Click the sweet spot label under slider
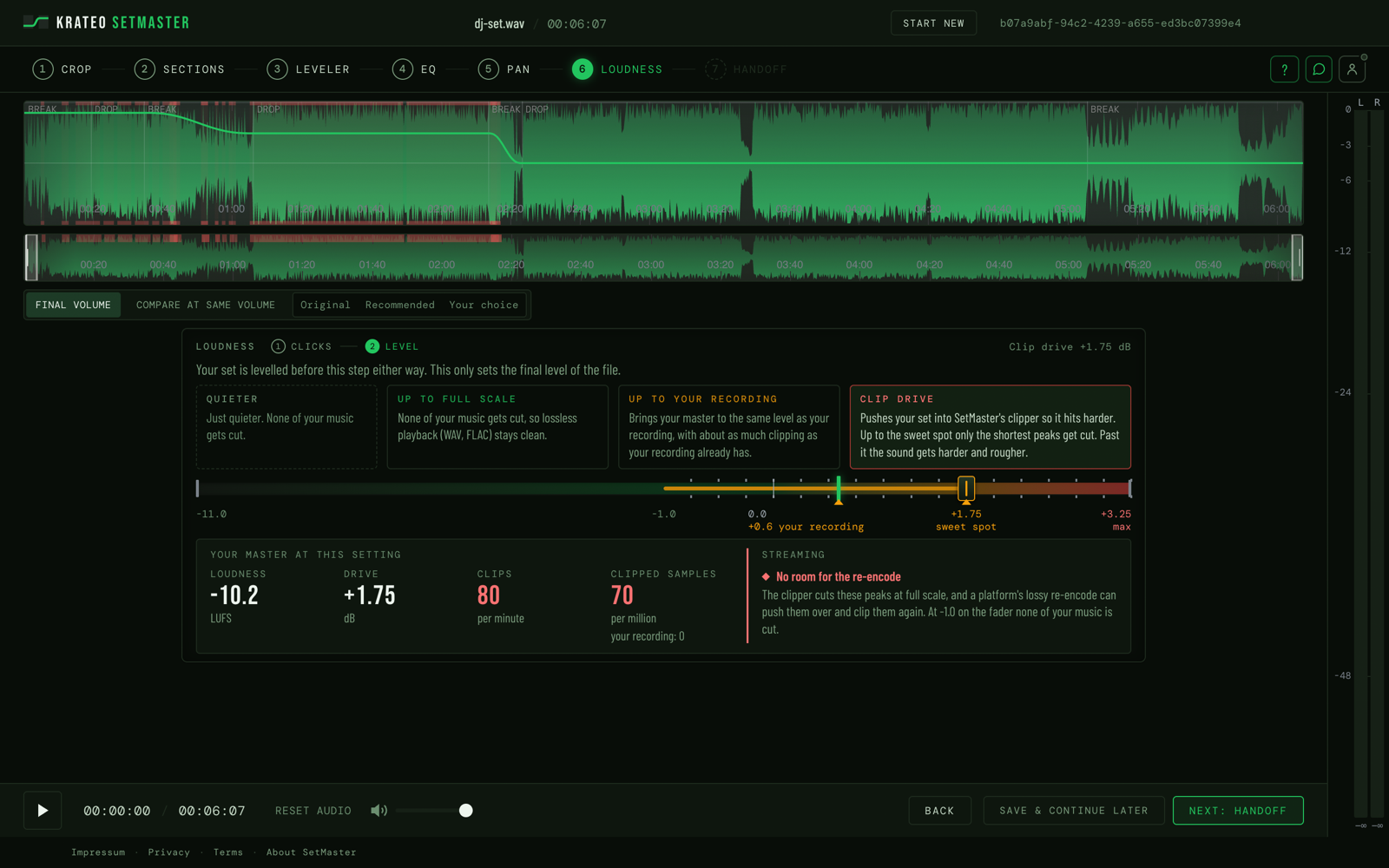Screen dimensions: 1389x868 click(966, 527)
